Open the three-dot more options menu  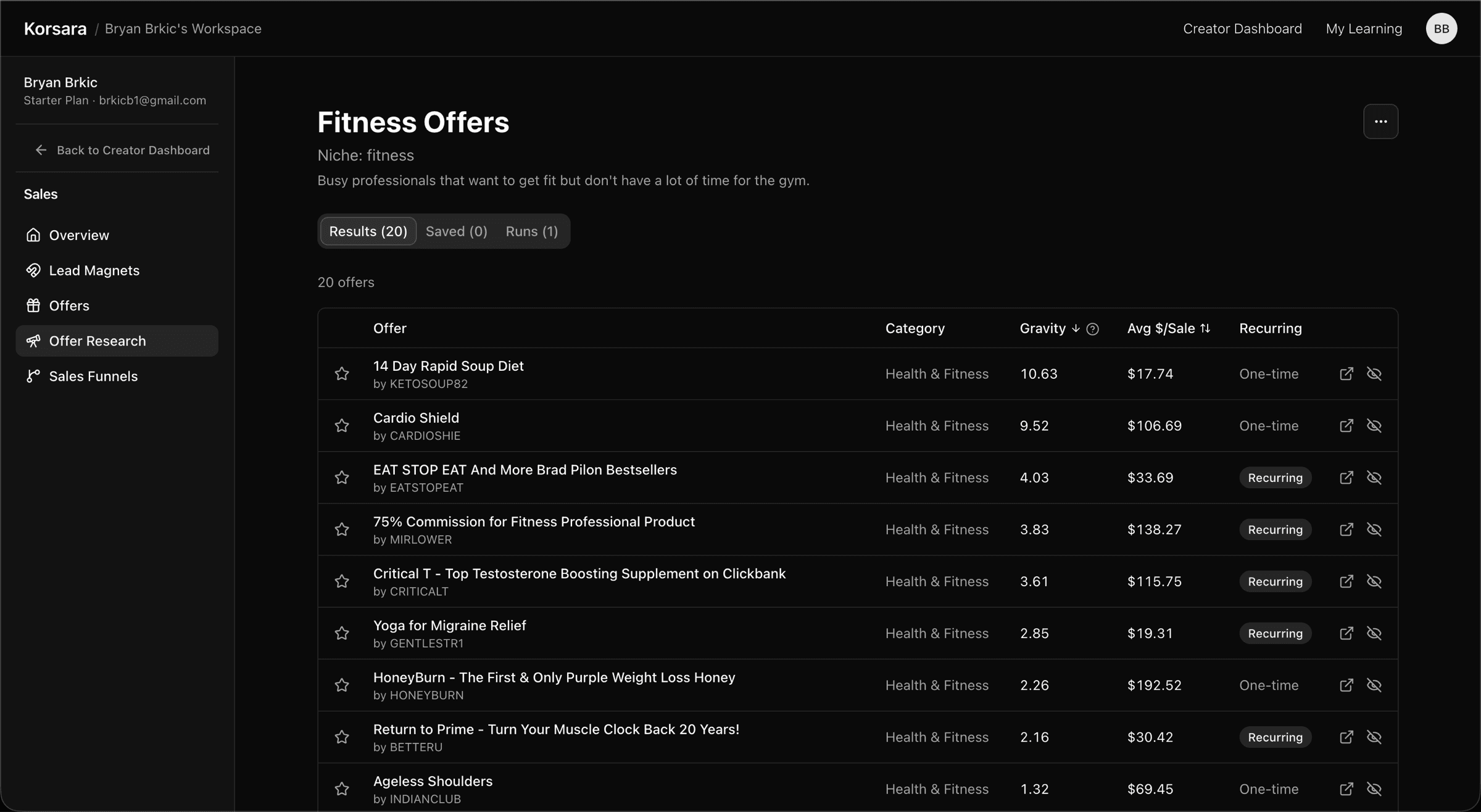1380,122
